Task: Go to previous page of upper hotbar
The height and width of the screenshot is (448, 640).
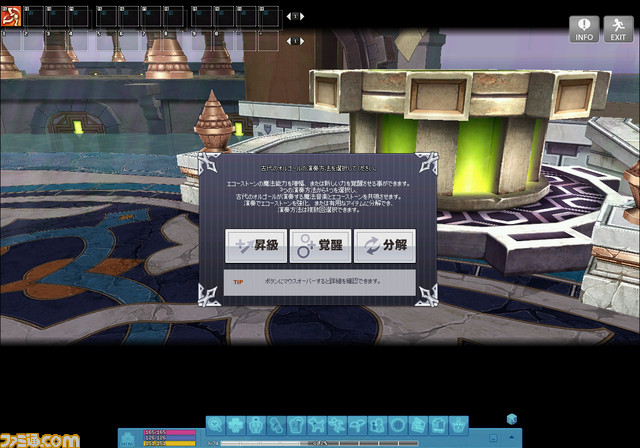Action: (289, 16)
